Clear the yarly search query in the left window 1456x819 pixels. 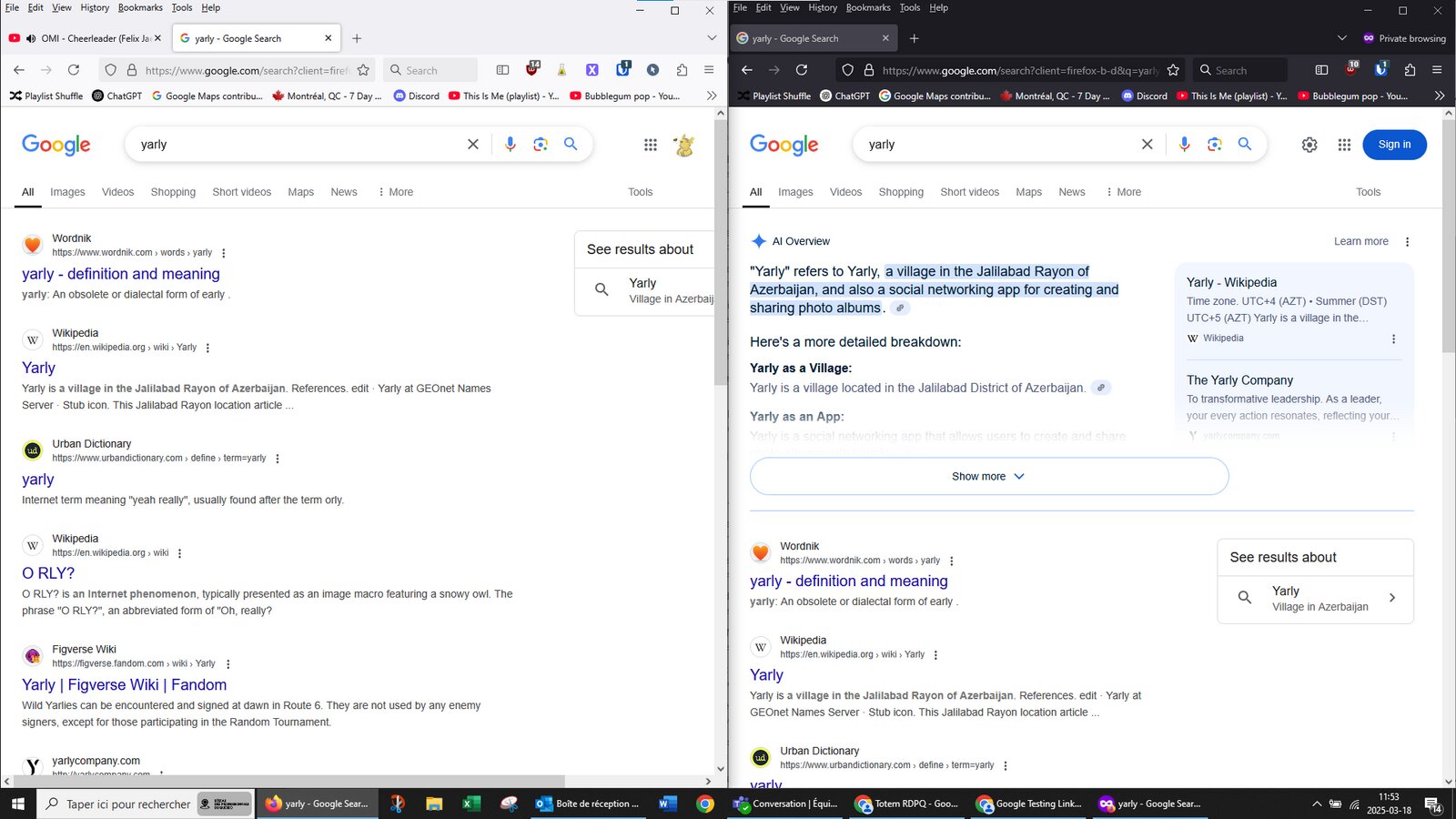pyautogui.click(x=473, y=144)
